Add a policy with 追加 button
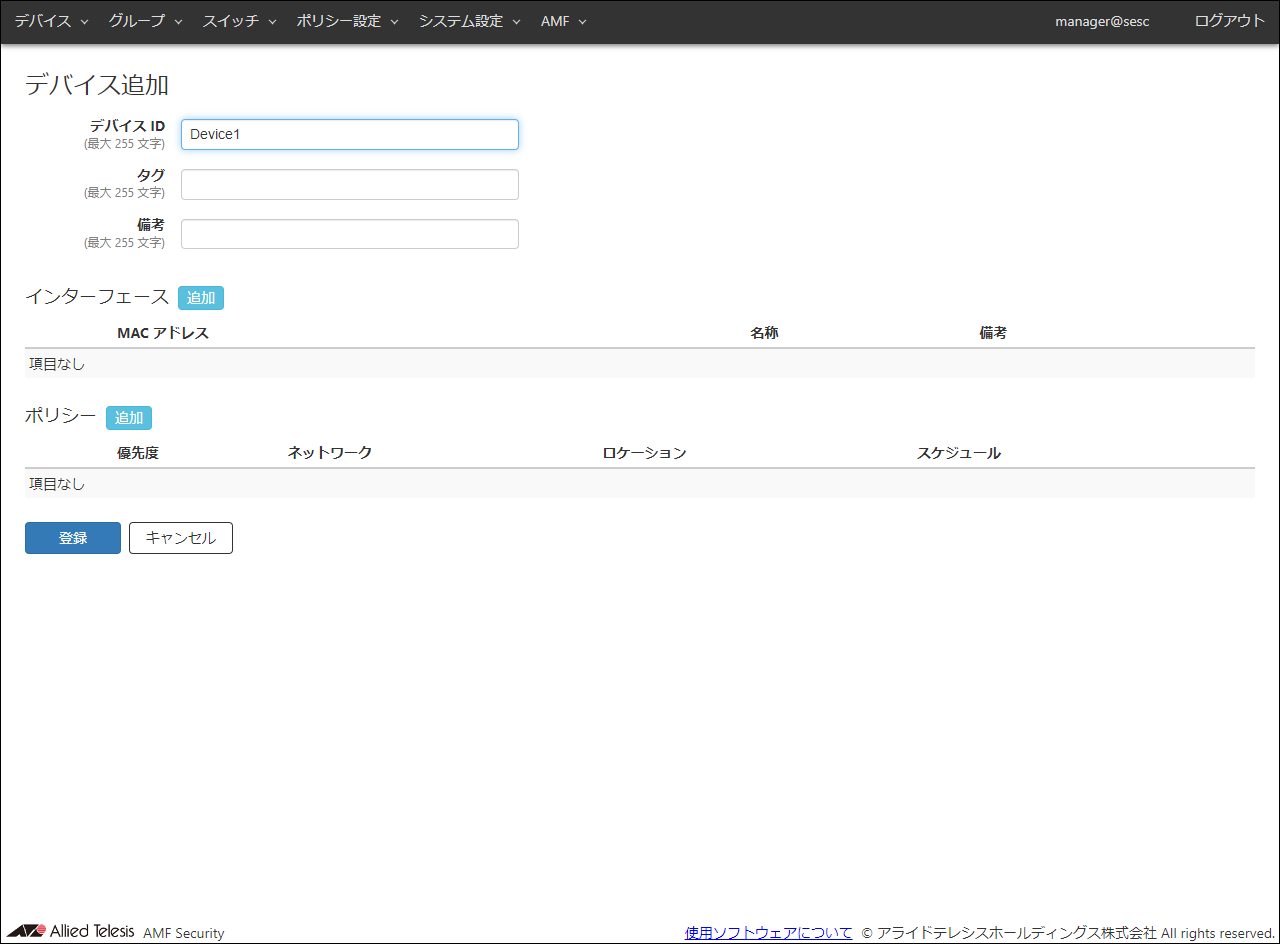This screenshot has width=1280, height=944. (129, 418)
